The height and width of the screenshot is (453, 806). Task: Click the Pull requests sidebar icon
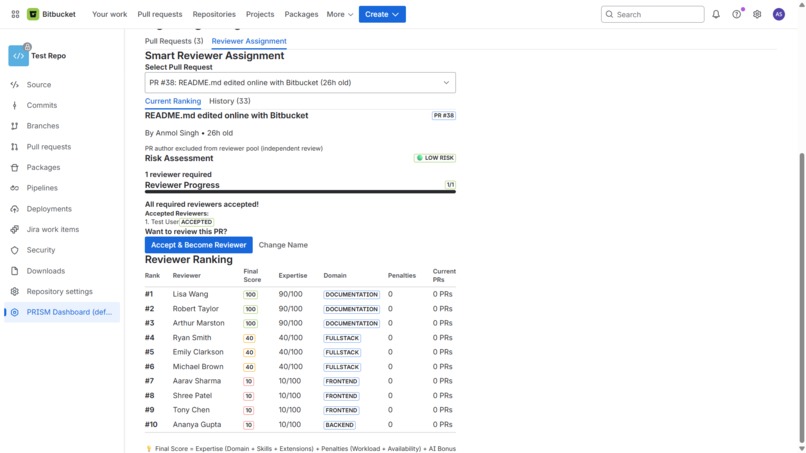[x=14, y=147]
